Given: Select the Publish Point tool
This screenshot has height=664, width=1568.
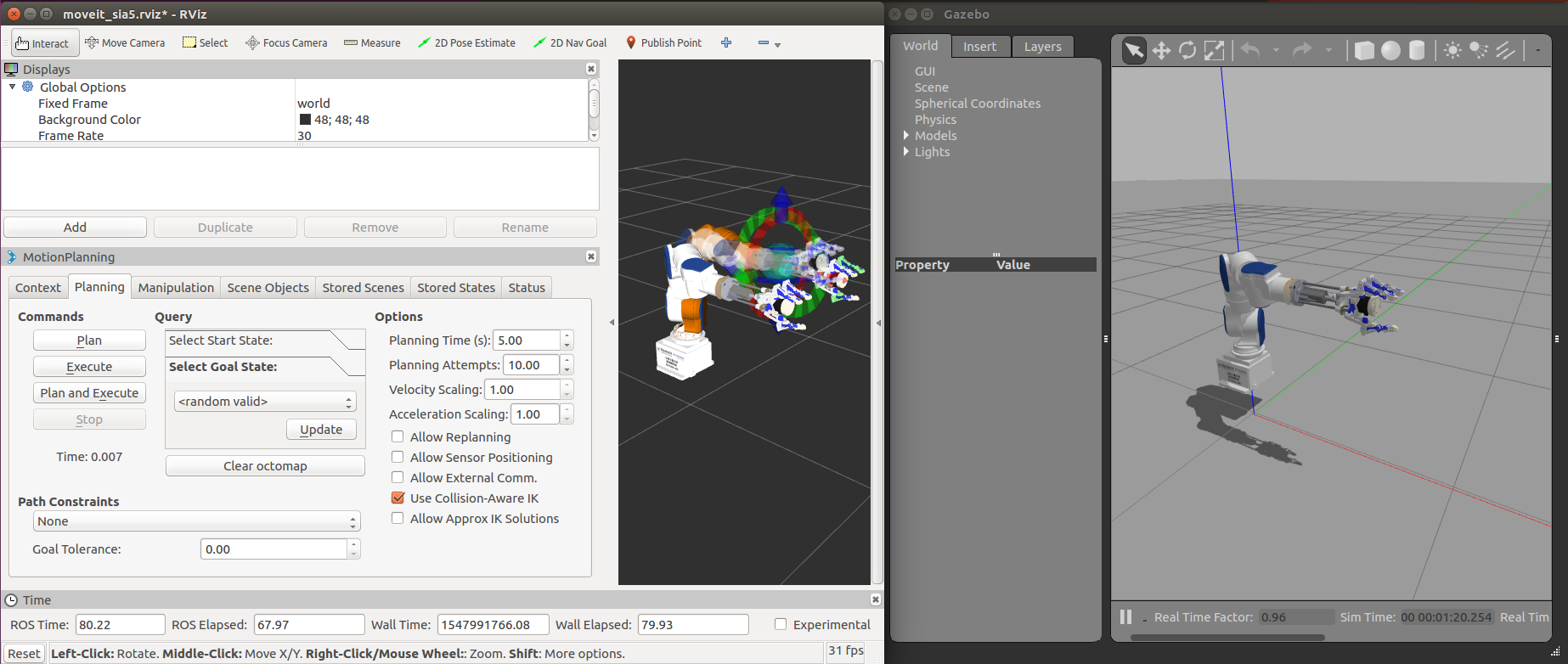Looking at the screenshot, I should coord(663,43).
